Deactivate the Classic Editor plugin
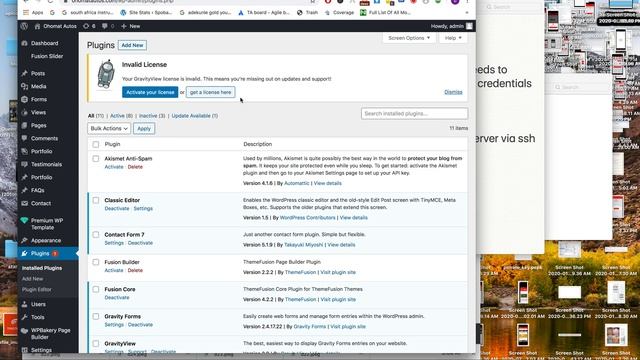Image resolution: width=640 pixels, height=360 pixels. 117,209
